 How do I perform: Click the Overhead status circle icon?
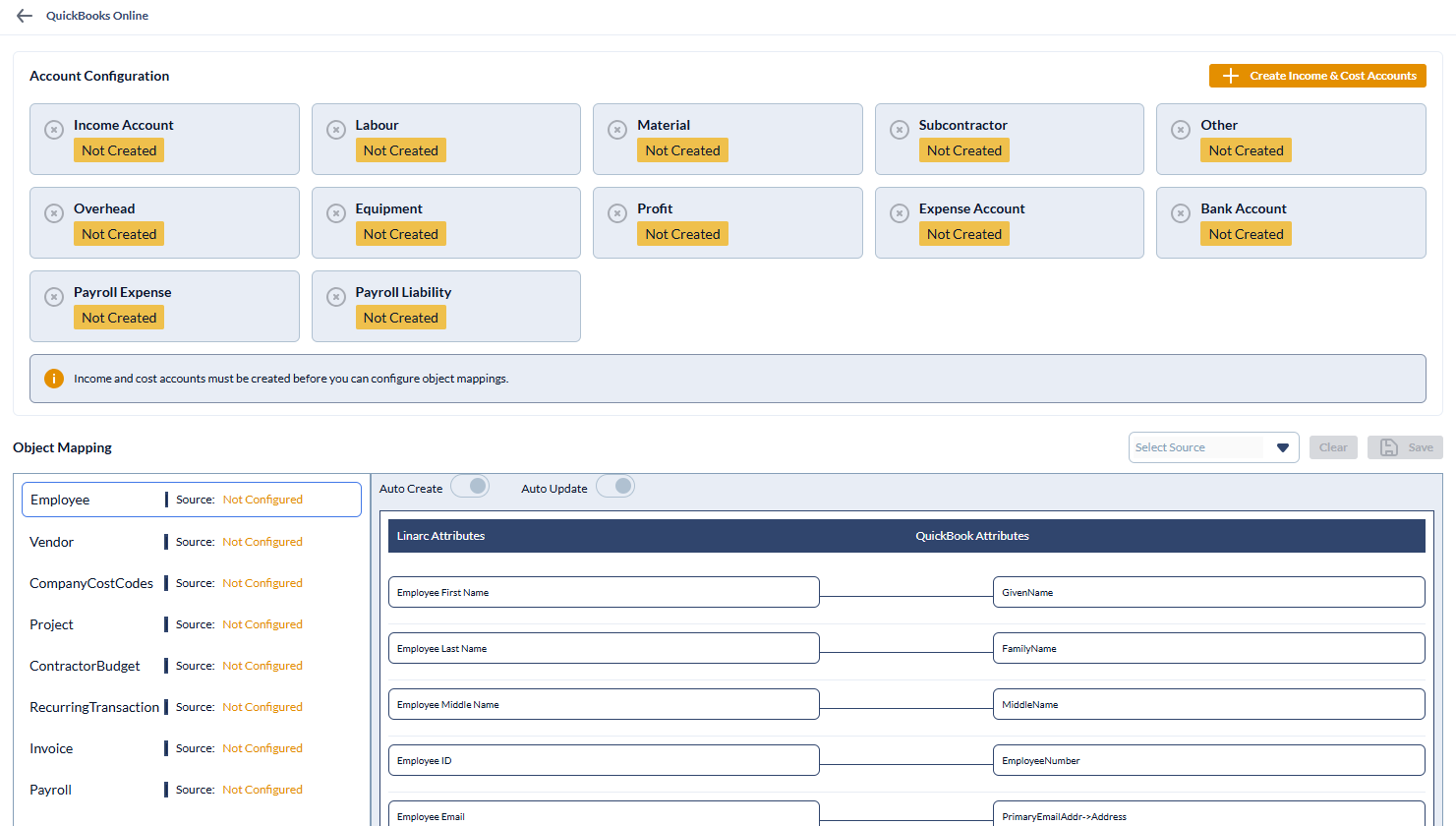tap(54, 213)
